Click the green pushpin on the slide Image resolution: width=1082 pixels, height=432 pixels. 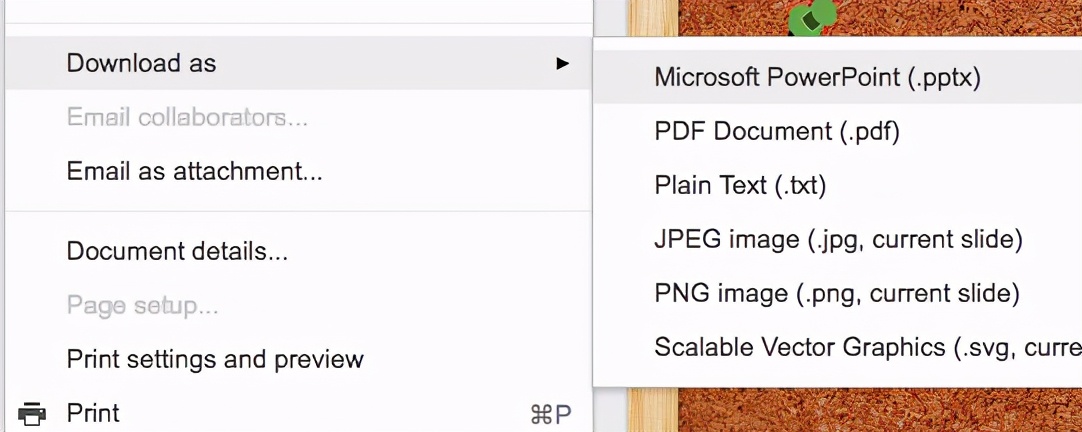[x=812, y=18]
